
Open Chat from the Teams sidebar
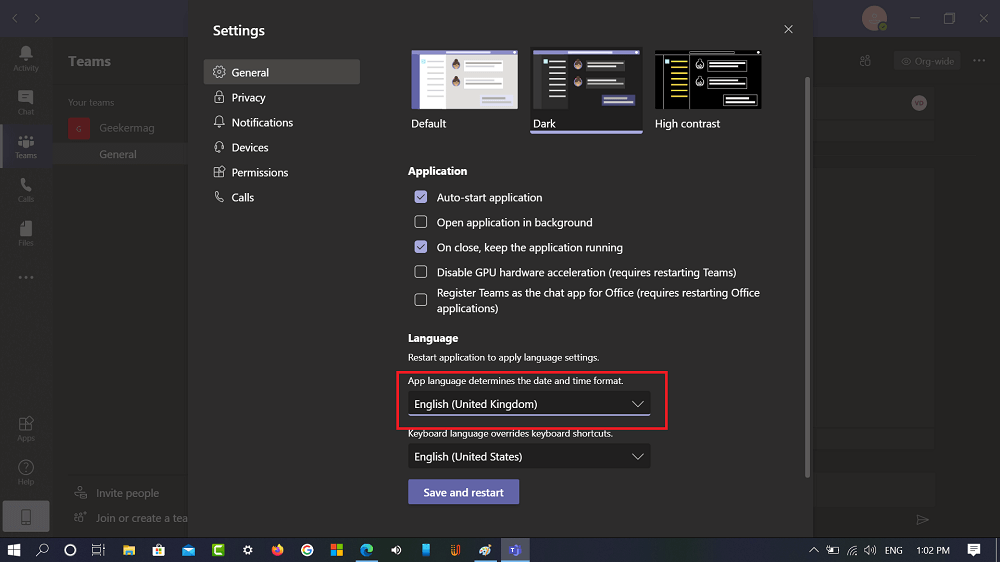[26, 102]
